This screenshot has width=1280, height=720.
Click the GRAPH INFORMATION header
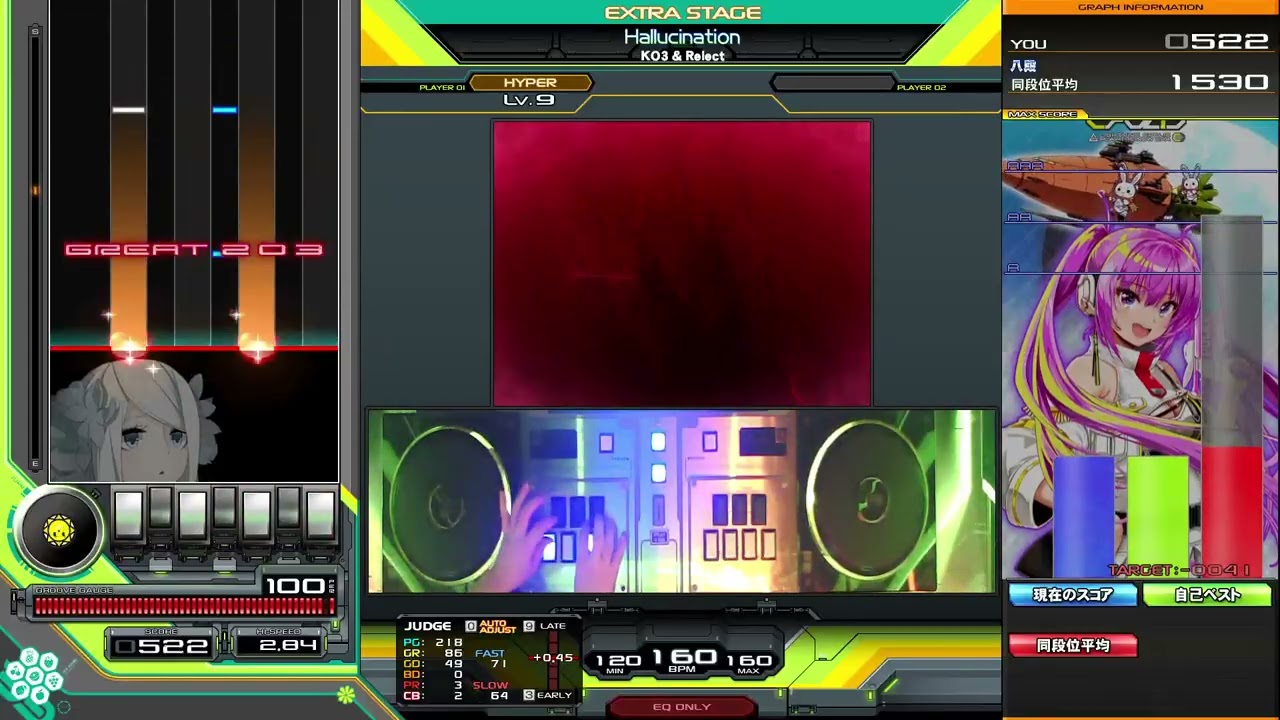pos(1141,7)
